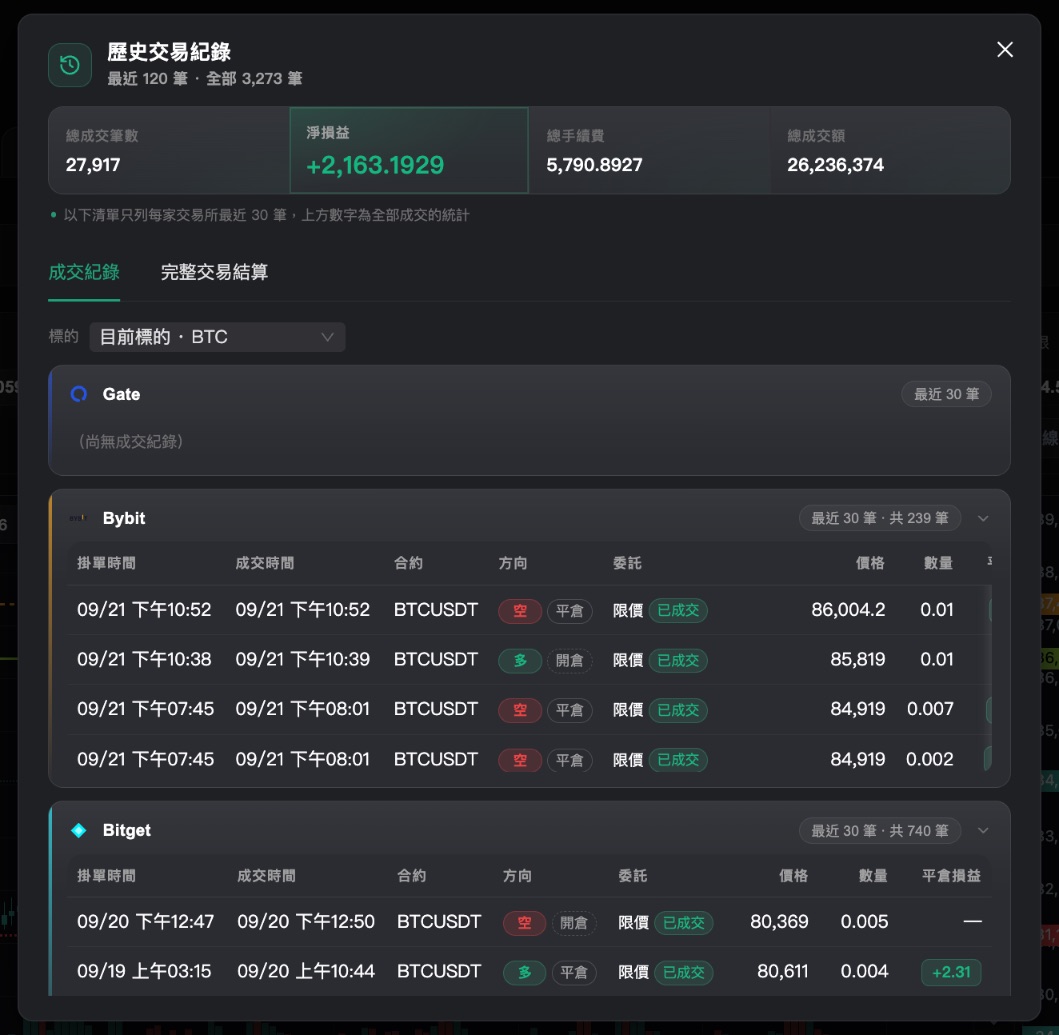Click 已成交 status in 85,819 row
1059x1035 pixels.
click(678, 660)
